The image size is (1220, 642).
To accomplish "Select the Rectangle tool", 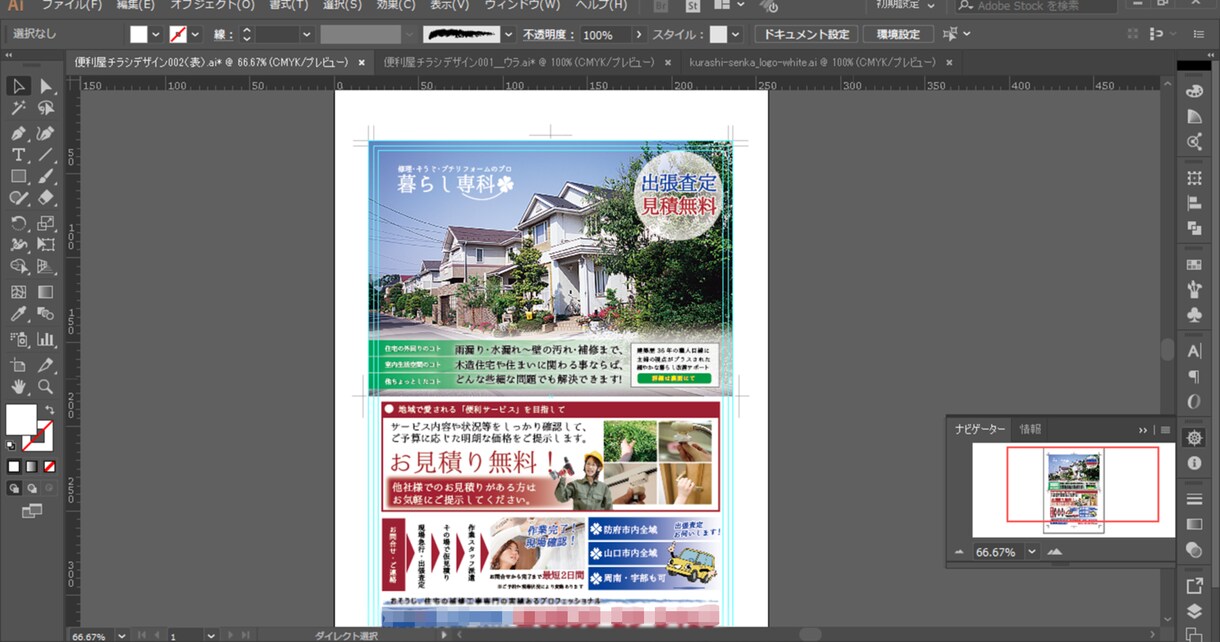I will (18, 177).
